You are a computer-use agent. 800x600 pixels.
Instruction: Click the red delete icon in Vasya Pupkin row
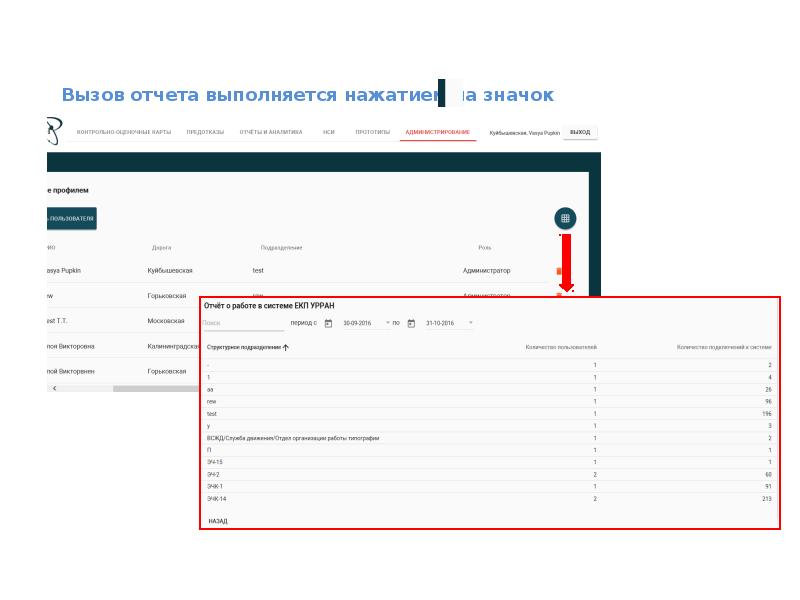tap(559, 271)
